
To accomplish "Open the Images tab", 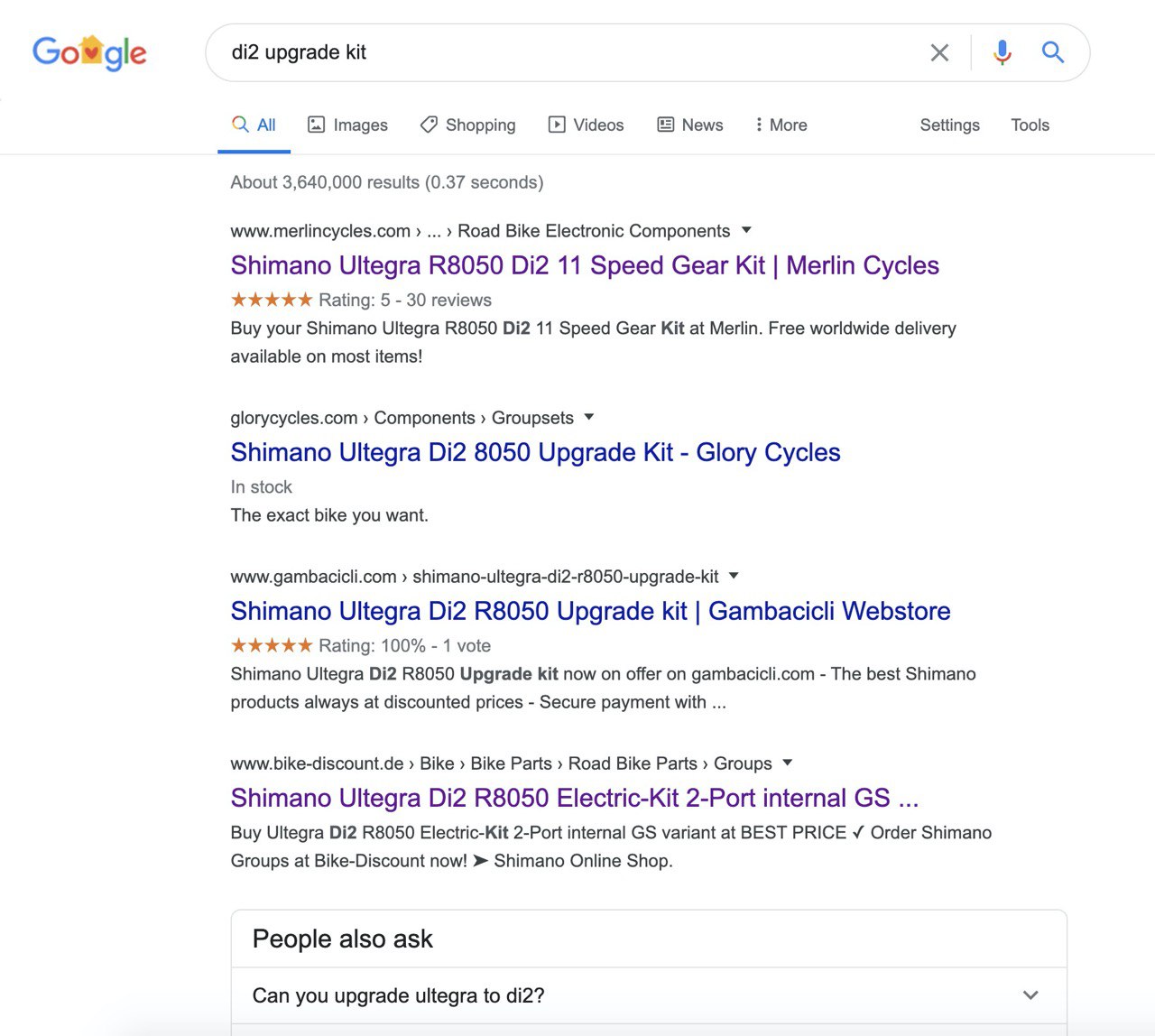I will click(348, 125).
